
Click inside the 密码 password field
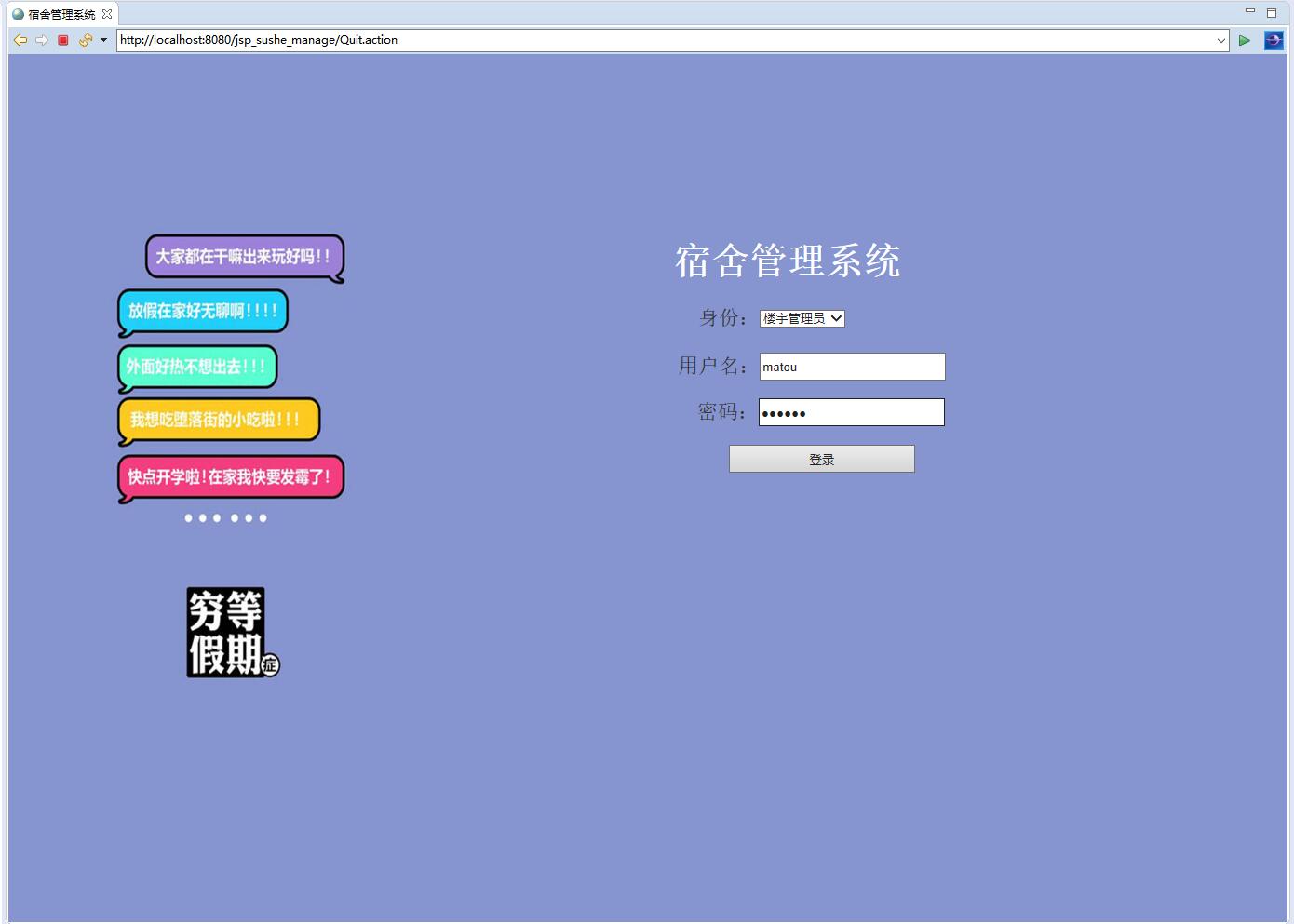tap(850, 411)
